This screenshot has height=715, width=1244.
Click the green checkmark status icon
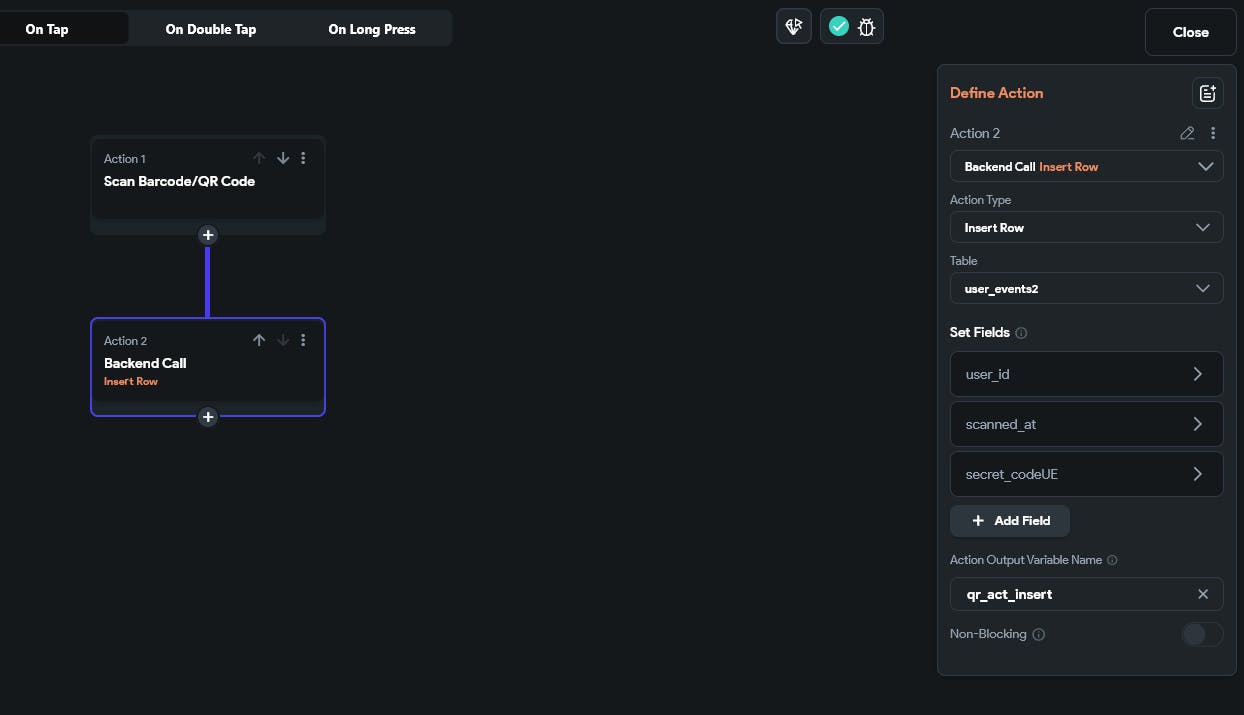coord(839,27)
